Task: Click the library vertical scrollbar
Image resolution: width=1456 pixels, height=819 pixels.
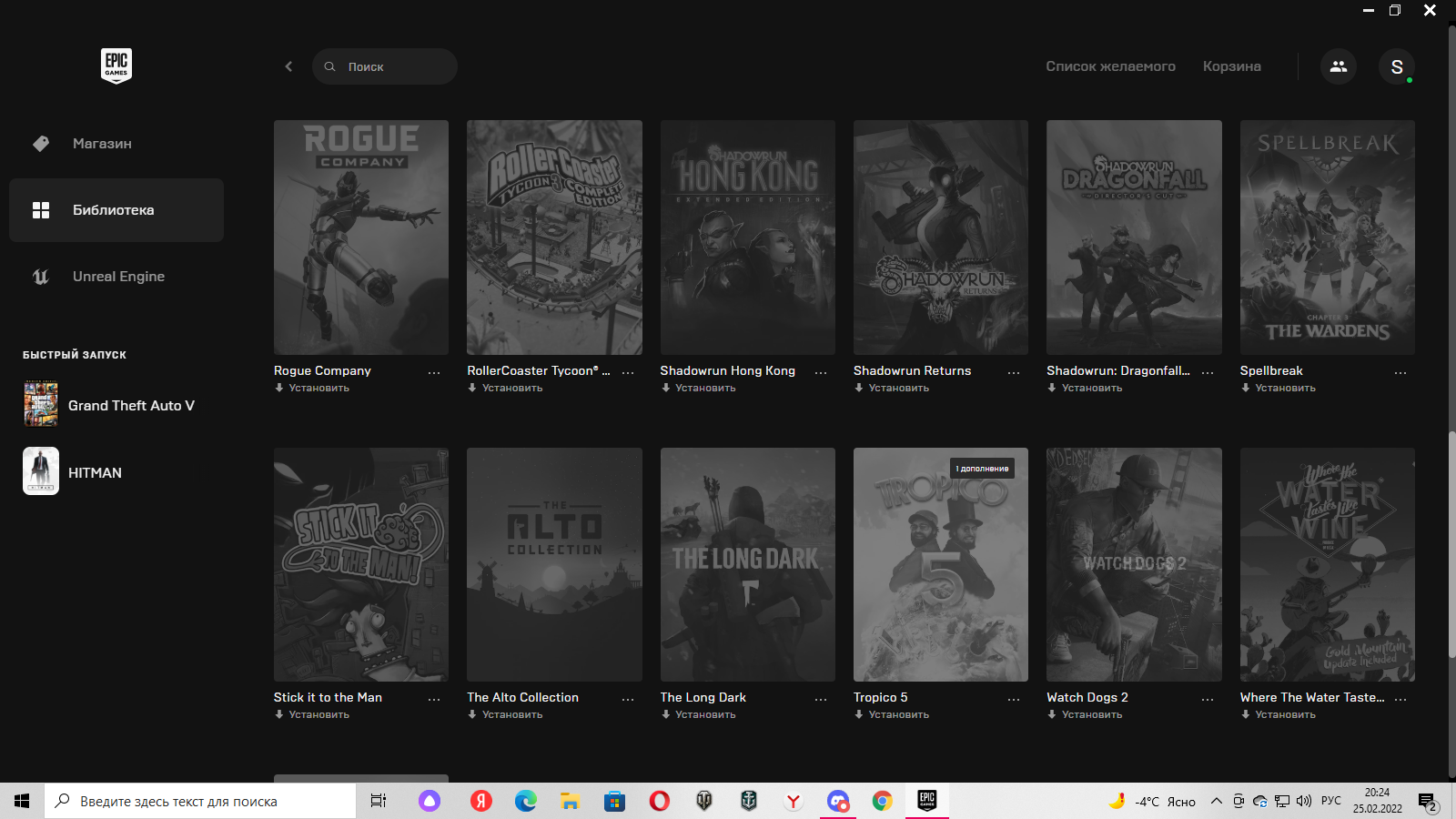Action: tap(1451, 546)
